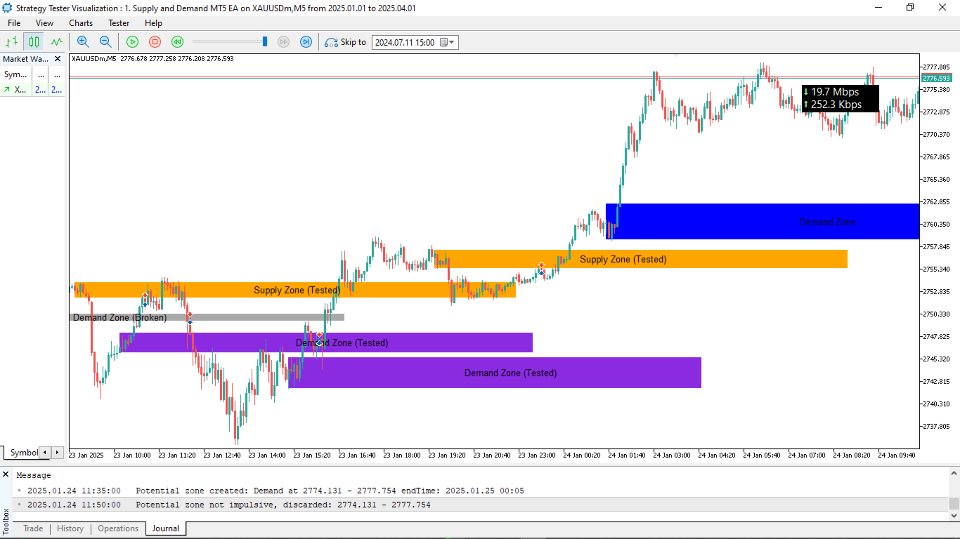Image resolution: width=960 pixels, height=539 pixels.
Task: Close the Market Watch panel
Action: [58, 59]
